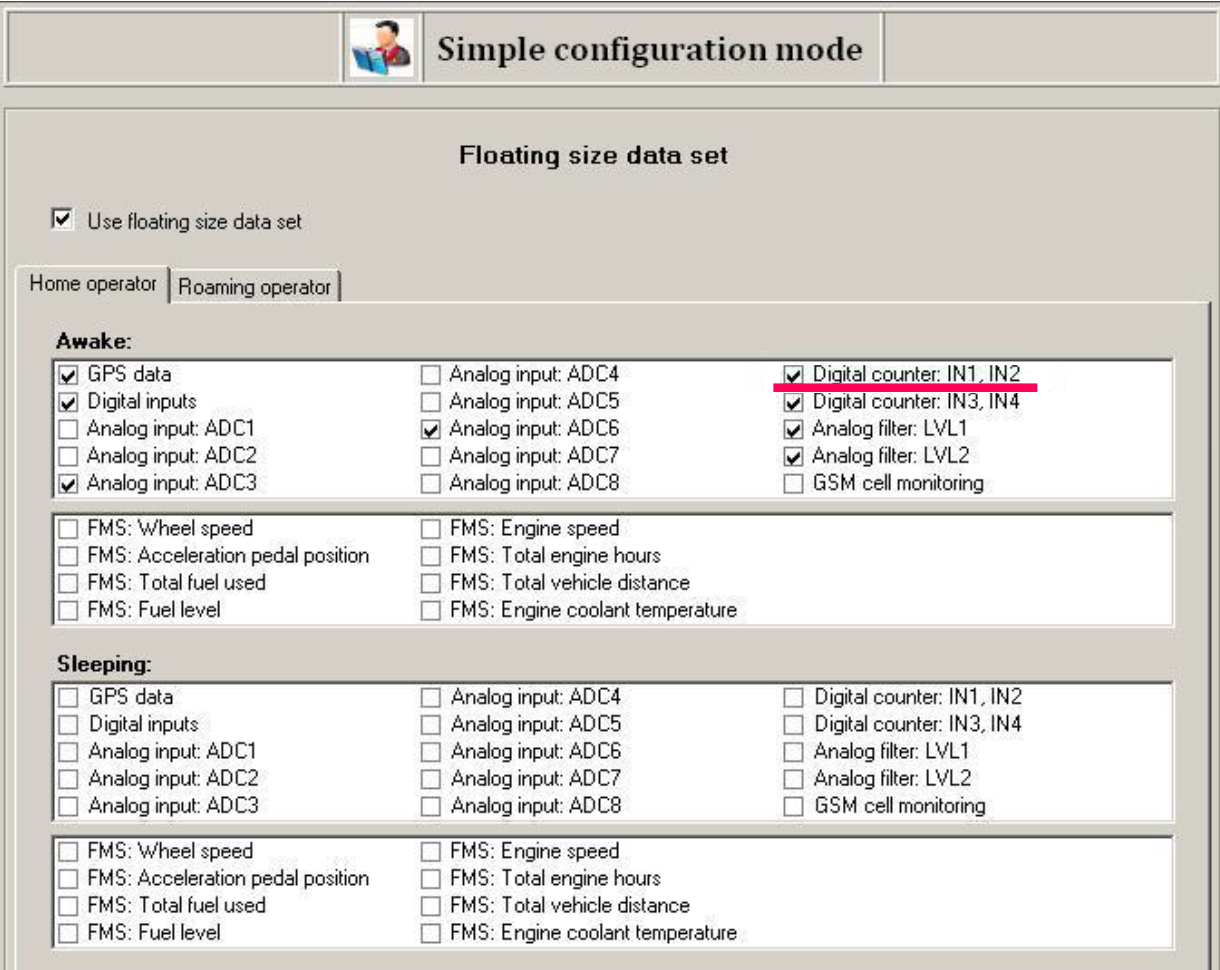Uncheck Digital inputs under Awake
Screen dimensions: 1220x970
click(69, 403)
